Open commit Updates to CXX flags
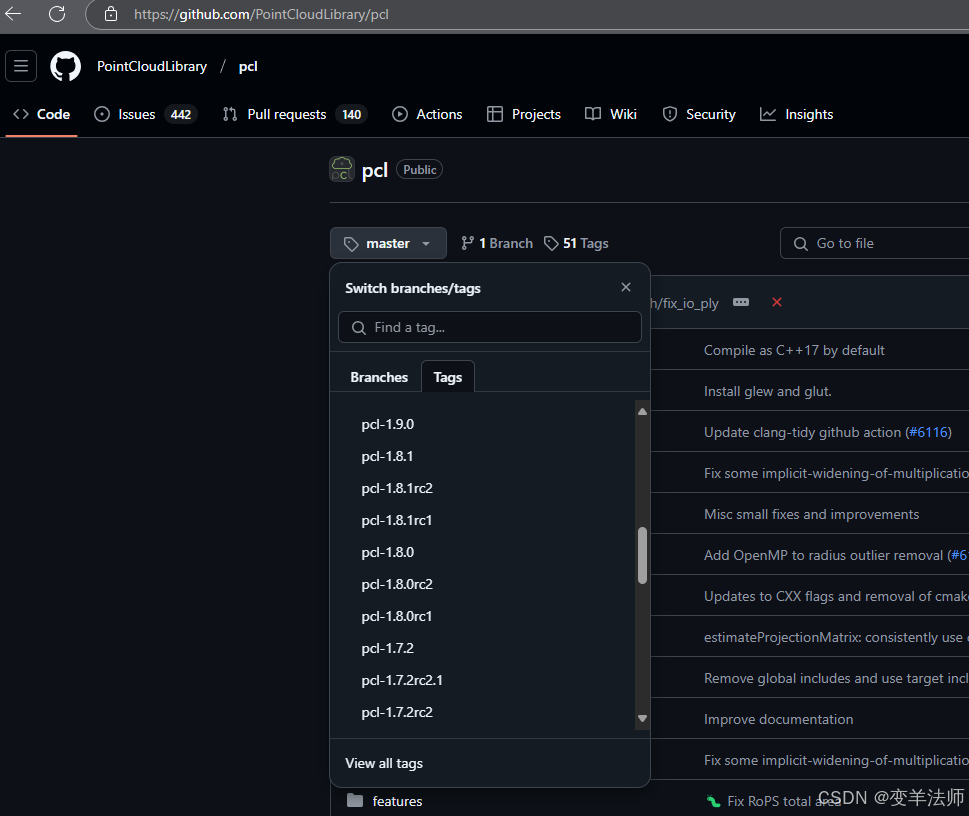This screenshot has width=969, height=816. [x=836, y=597]
